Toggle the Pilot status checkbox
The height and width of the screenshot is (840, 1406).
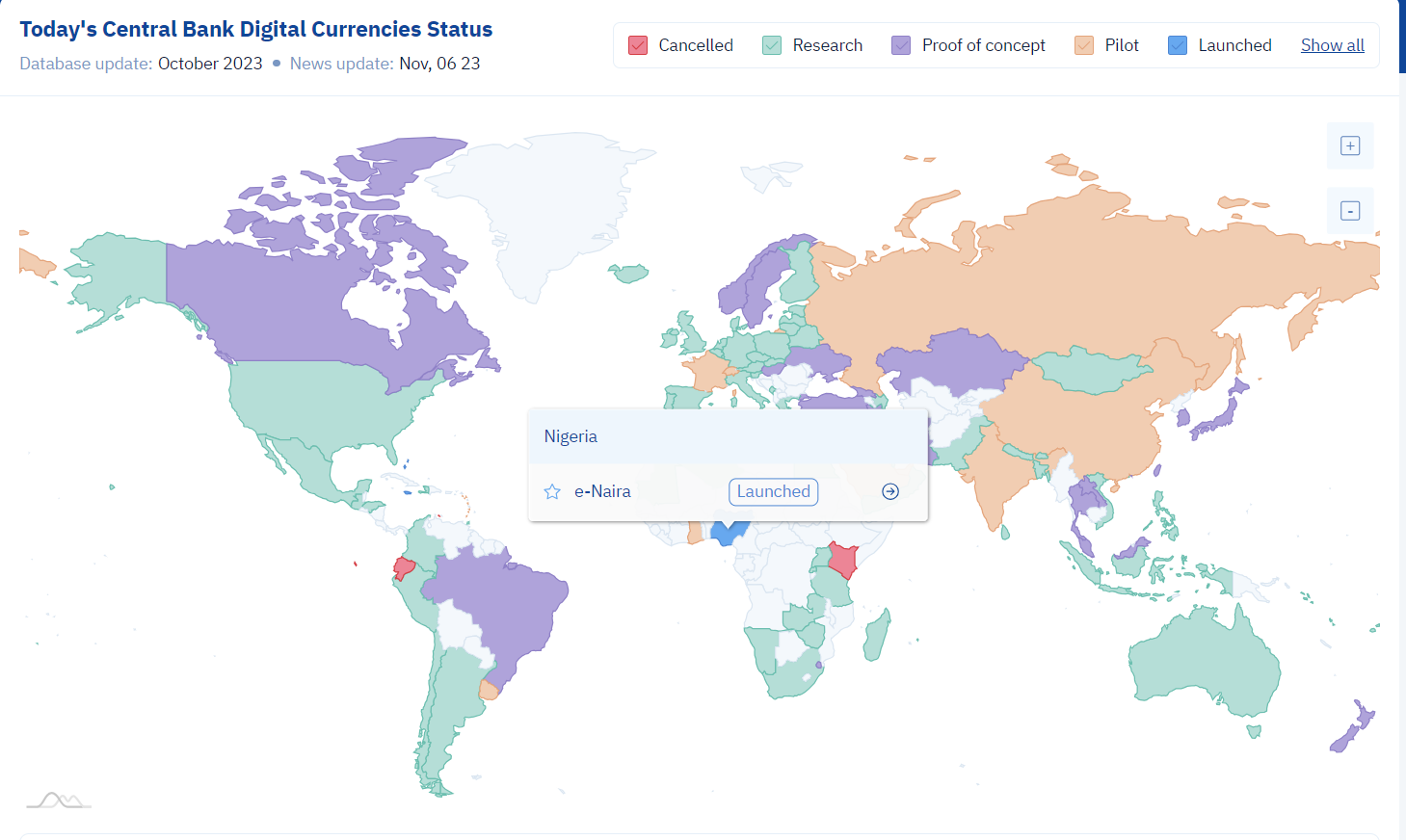coord(1084,45)
